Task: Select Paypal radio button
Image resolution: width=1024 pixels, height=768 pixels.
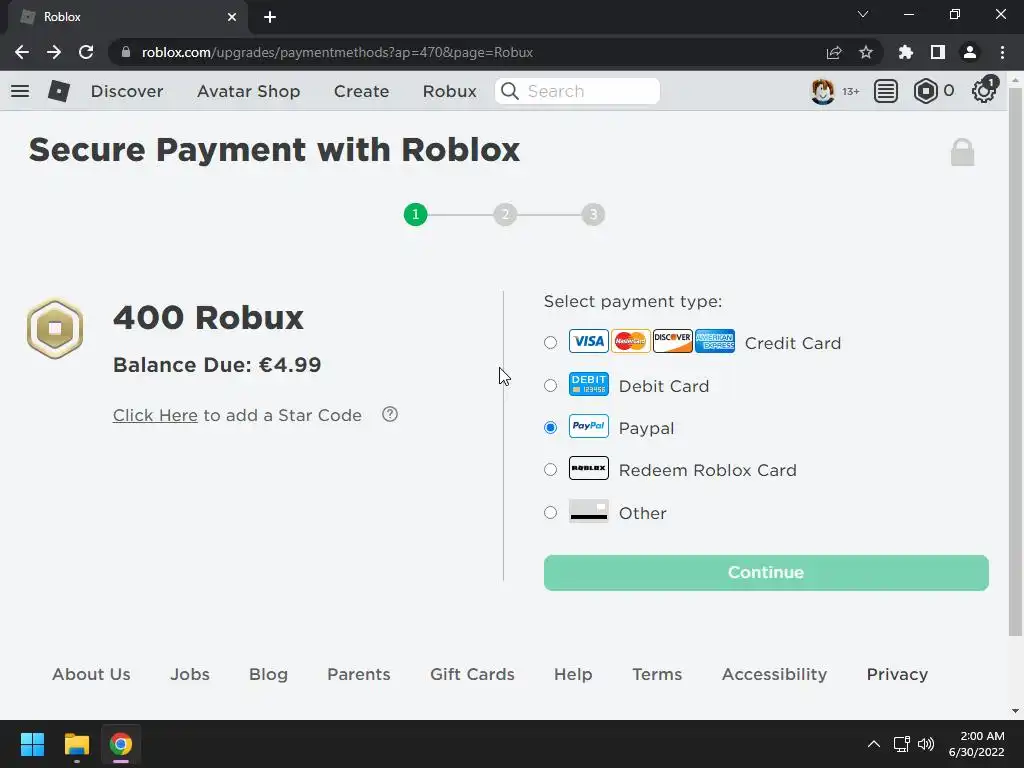Action: (x=551, y=427)
